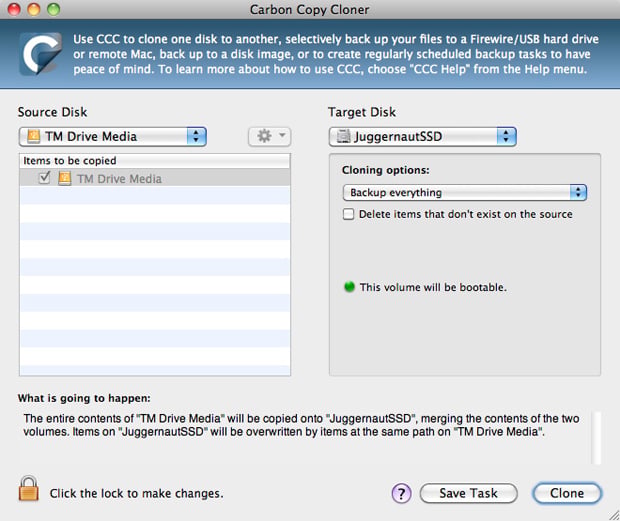Click the 'Click the lock to make changes.' text
The width and height of the screenshot is (620, 521).
click(x=136, y=493)
